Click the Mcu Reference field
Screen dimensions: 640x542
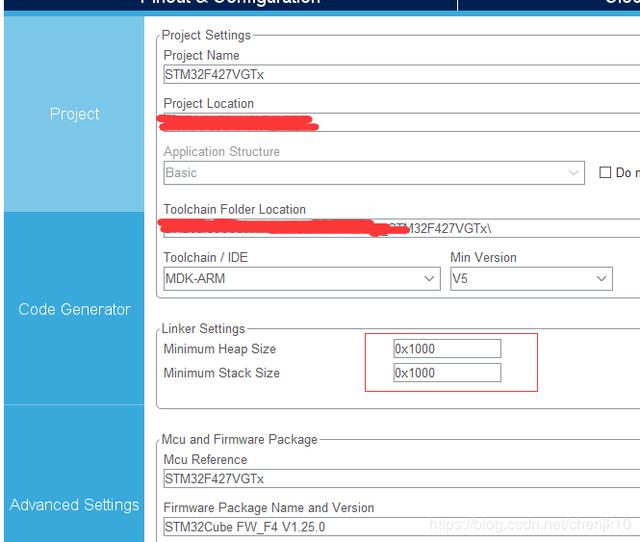point(402,478)
